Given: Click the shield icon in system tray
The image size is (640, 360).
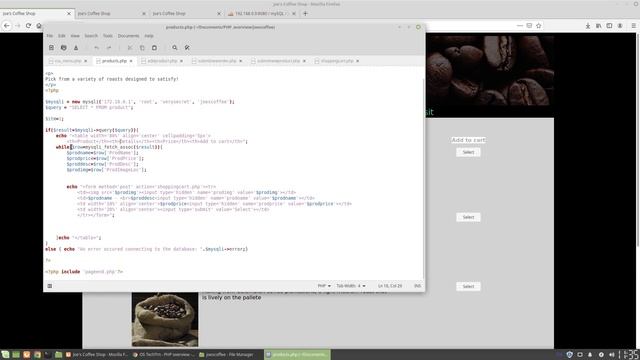Looking at the screenshot, I should click(569, 355).
